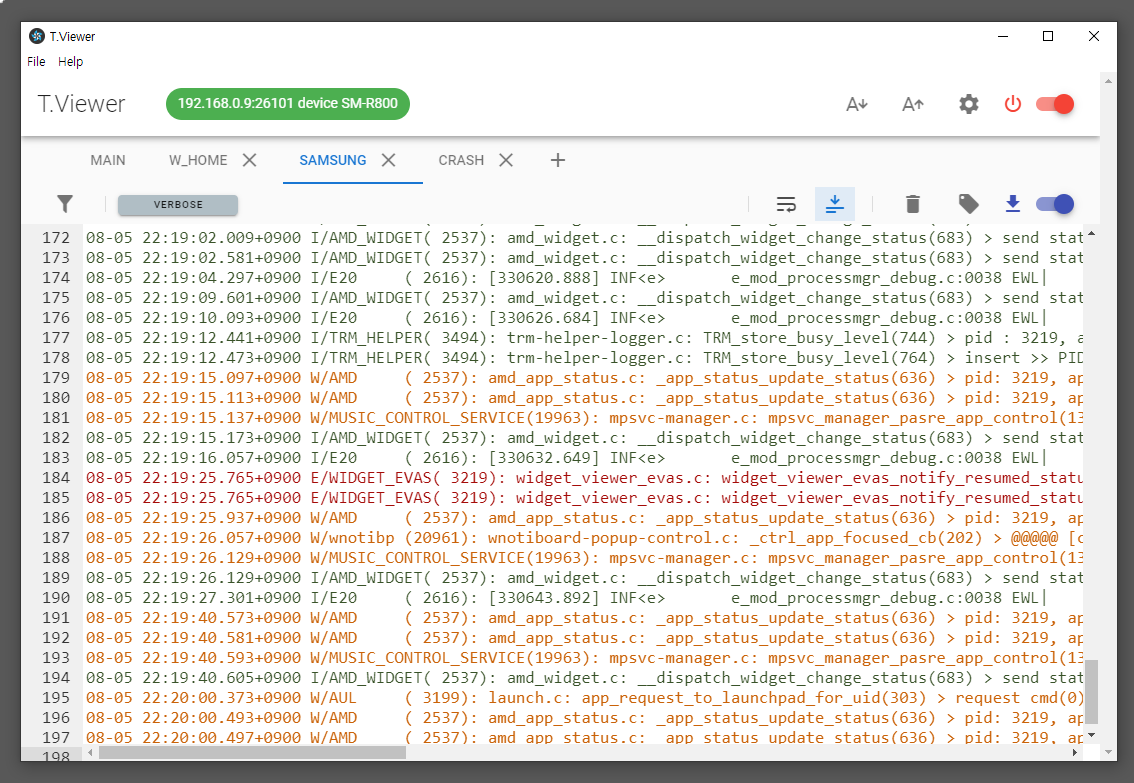The width and height of the screenshot is (1134, 783).
Task: Click the T.Viewer title bar app icon
Action: (x=37, y=36)
